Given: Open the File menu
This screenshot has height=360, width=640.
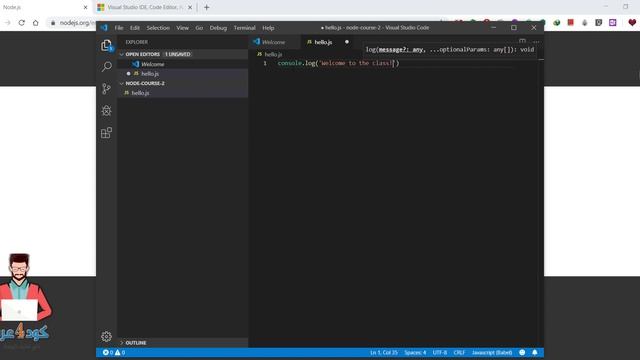Looking at the screenshot, I should pyautogui.click(x=119, y=28).
